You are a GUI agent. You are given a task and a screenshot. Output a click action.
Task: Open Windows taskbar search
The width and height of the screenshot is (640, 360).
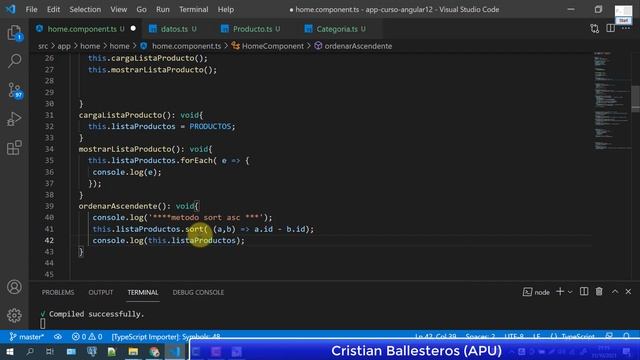(30, 351)
